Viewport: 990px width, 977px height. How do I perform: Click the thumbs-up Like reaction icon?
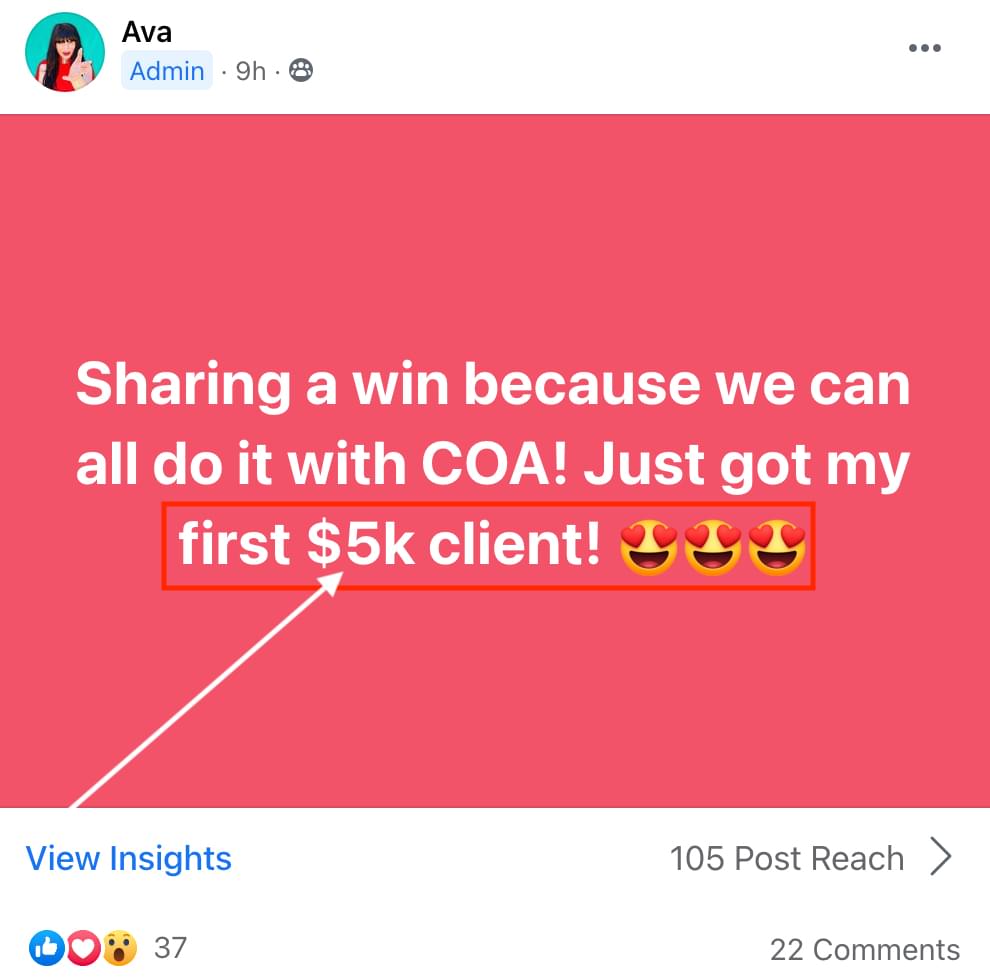(x=46, y=947)
